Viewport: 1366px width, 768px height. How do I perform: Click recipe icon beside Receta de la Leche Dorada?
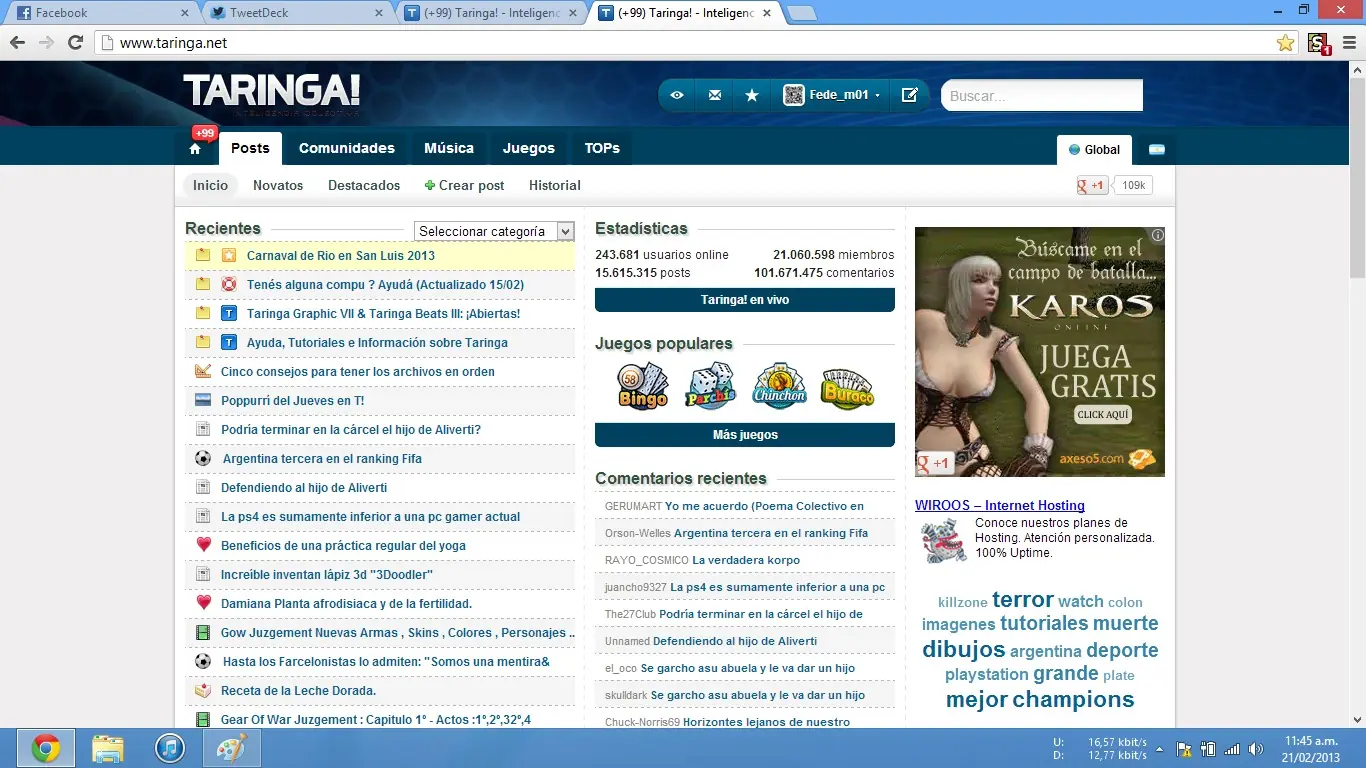coord(203,690)
